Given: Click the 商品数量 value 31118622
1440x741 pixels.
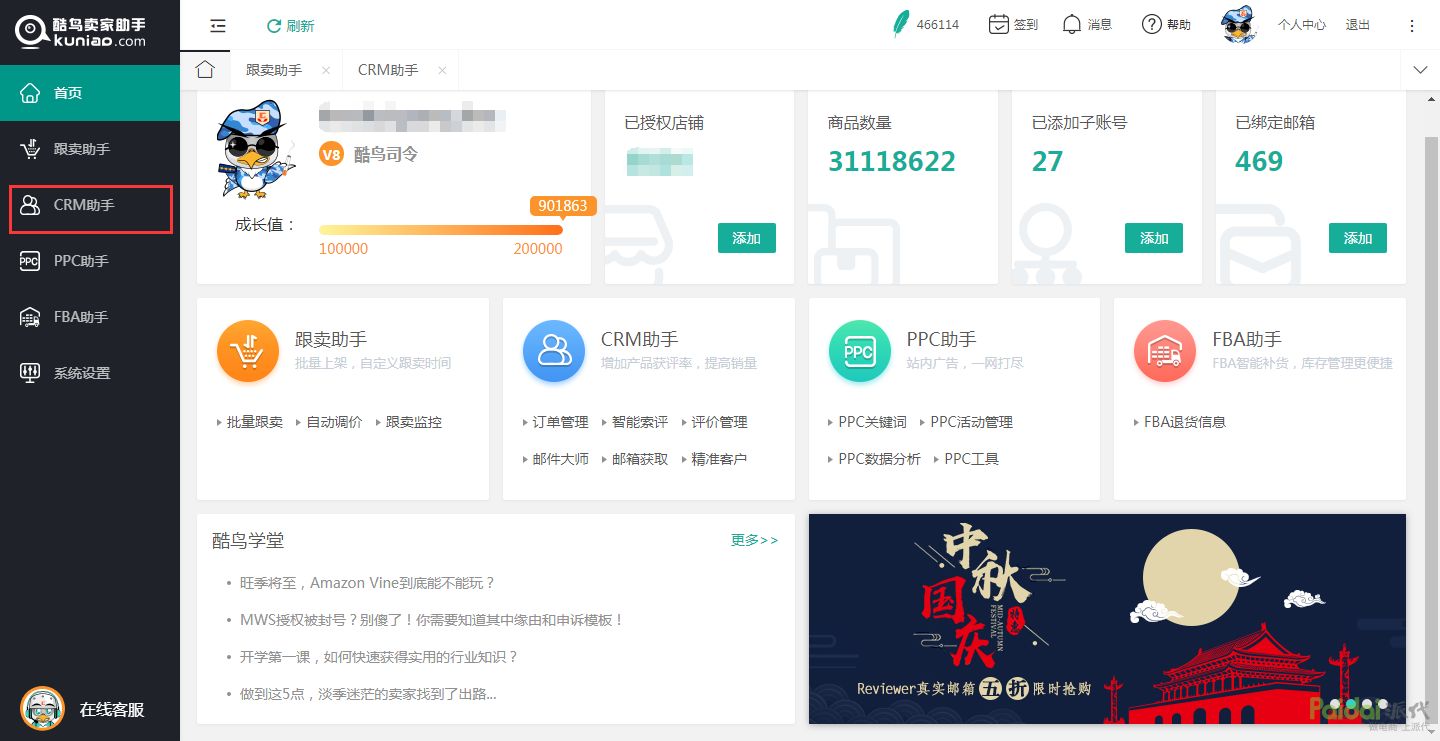Looking at the screenshot, I should coord(892,161).
